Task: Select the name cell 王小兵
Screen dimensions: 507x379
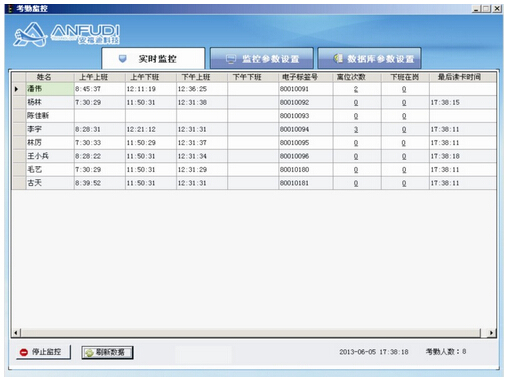Action: point(50,156)
